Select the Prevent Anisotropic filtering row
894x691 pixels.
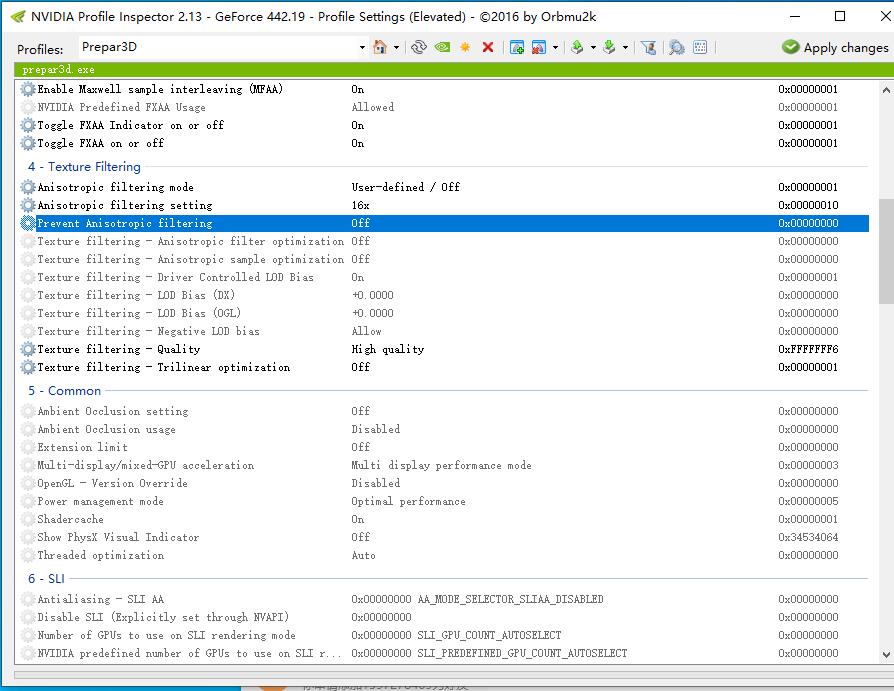(125, 223)
